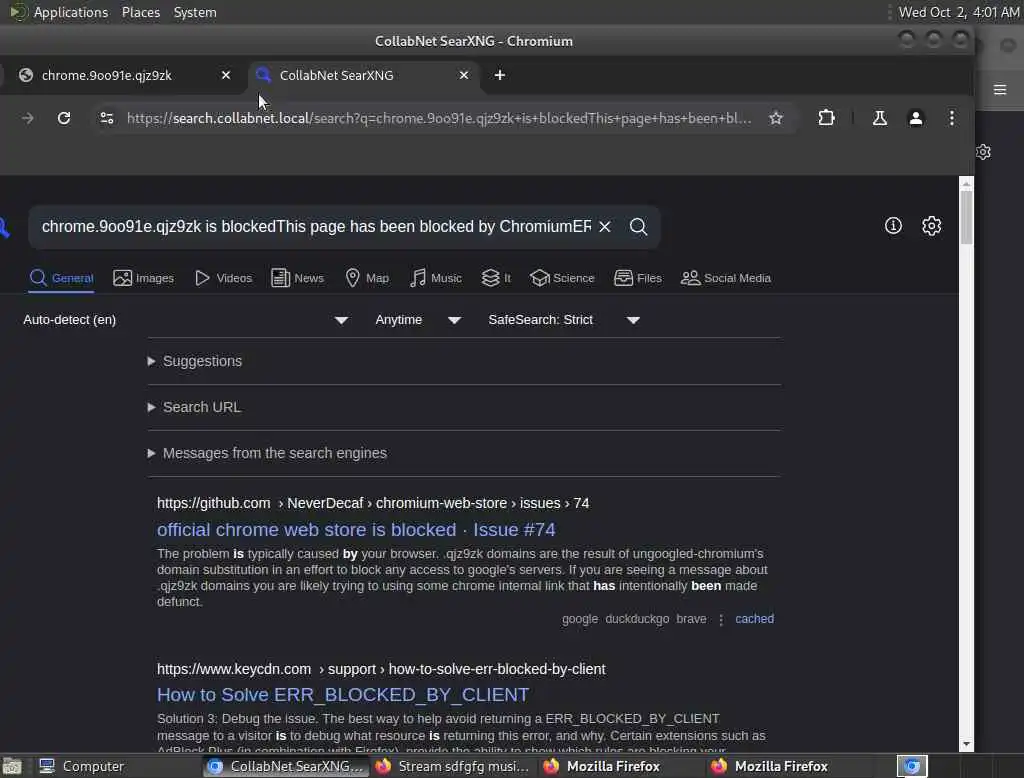Screen dimensions: 1024x778
Task: Click the page vertical scrollbar thumb
Action: [966, 216]
